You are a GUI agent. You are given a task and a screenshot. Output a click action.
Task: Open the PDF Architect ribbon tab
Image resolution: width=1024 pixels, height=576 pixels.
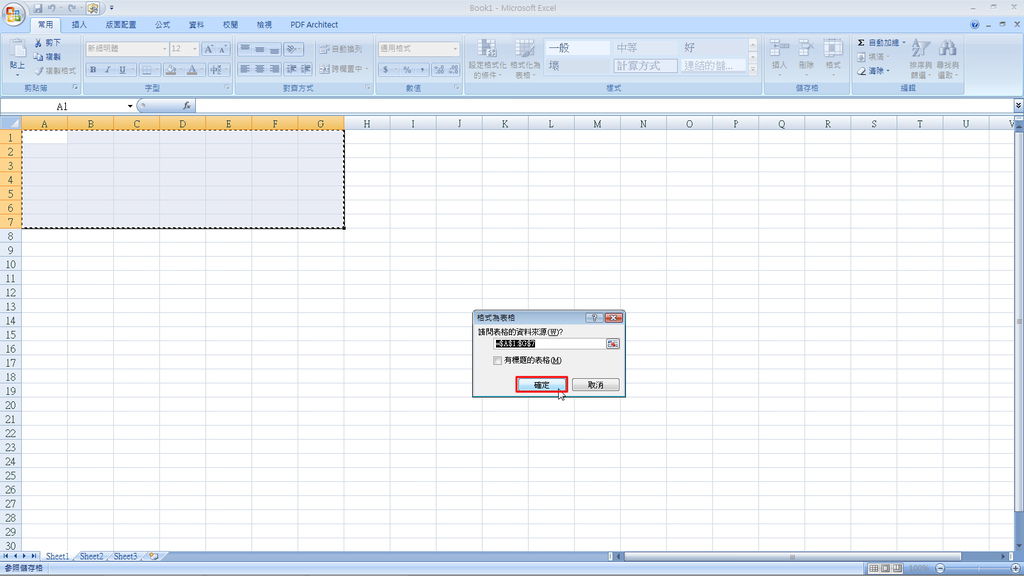[314, 25]
